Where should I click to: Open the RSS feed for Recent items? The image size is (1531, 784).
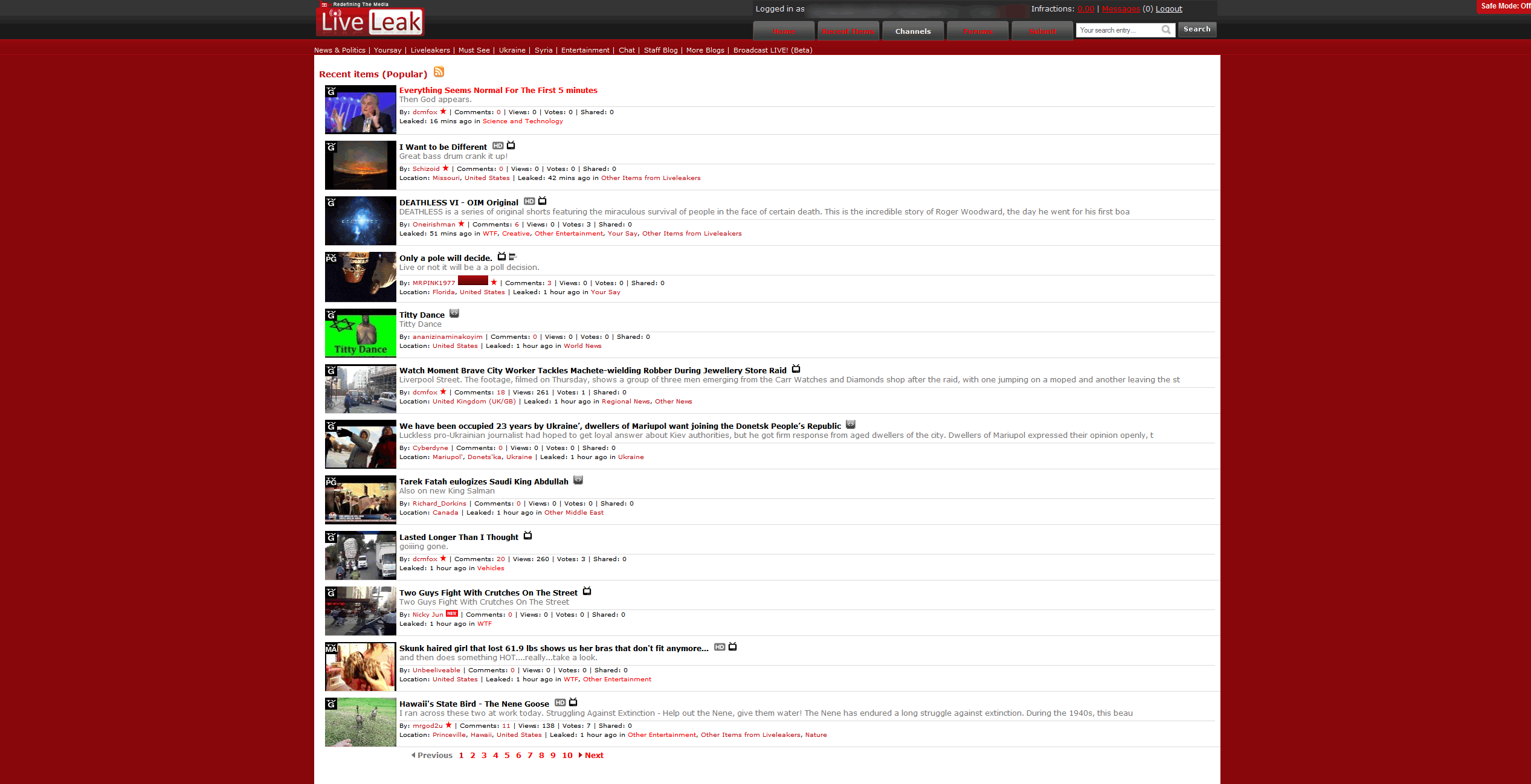pos(439,72)
